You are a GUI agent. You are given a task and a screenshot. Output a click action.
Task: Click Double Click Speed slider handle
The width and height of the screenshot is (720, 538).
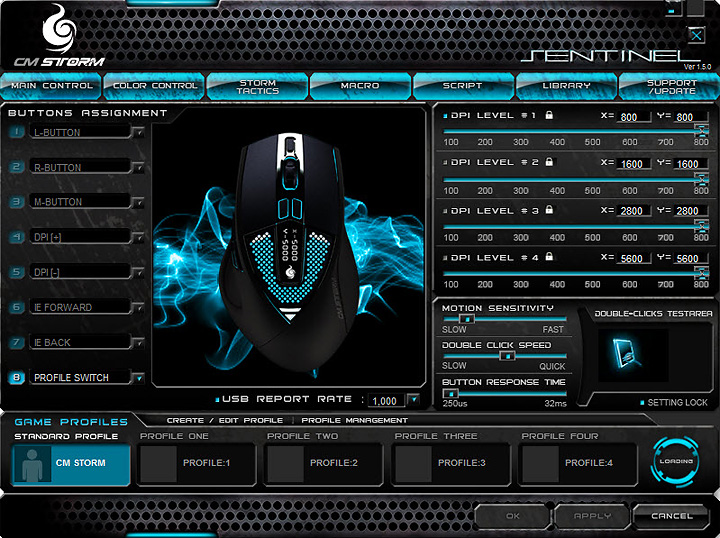[507, 356]
